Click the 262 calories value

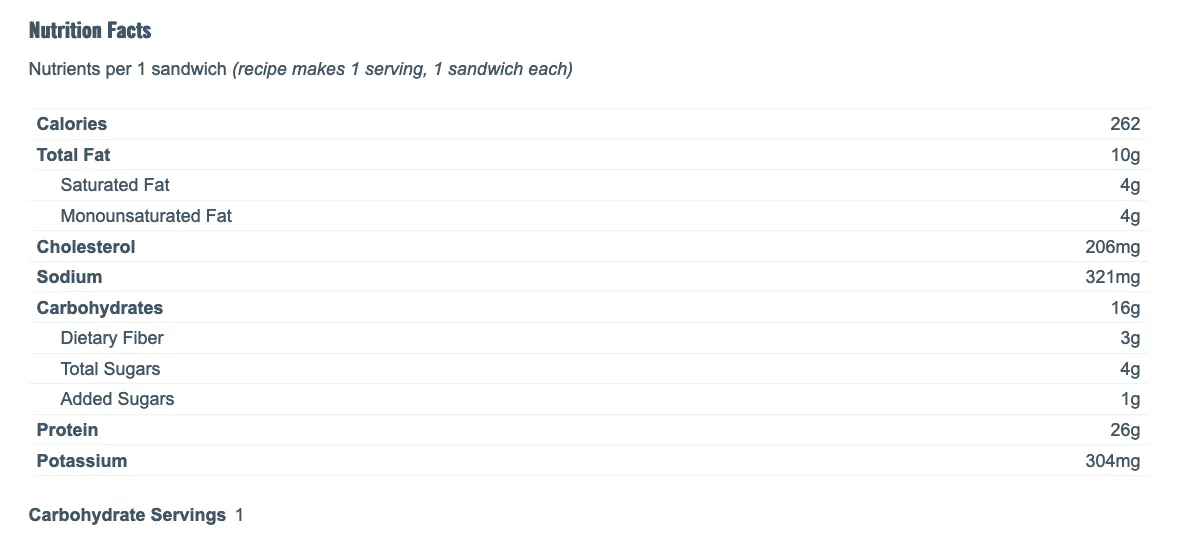1125,124
